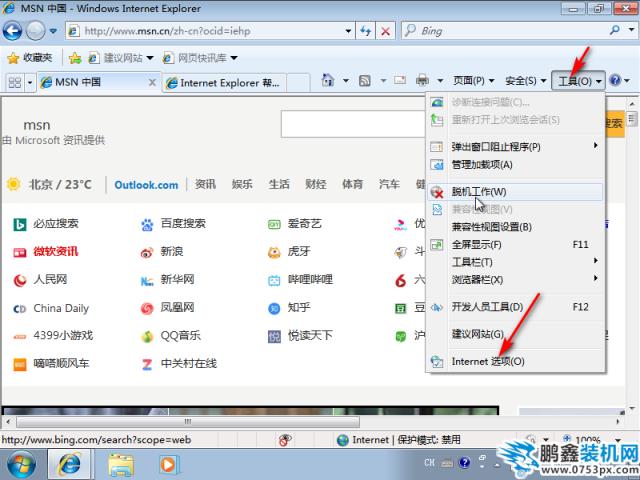Select 建议网站(G) menu entry
This screenshot has height=480, width=640.
[x=515, y=334]
